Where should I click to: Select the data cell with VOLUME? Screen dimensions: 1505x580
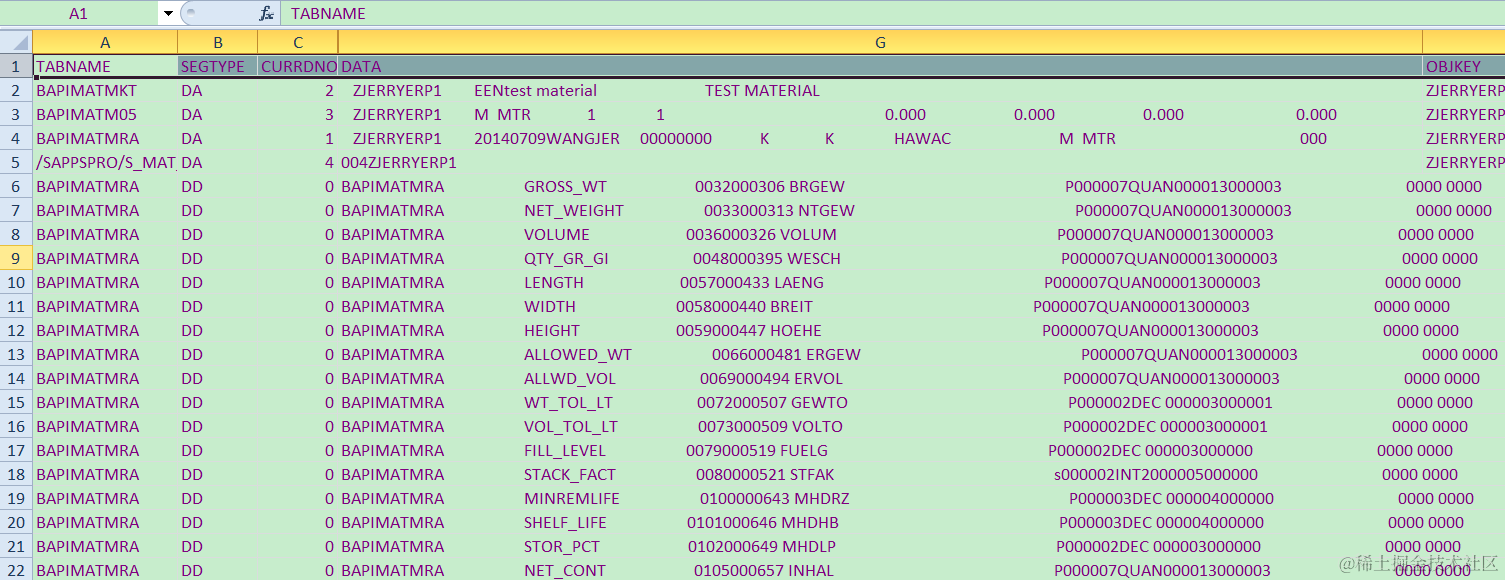[x=880, y=235]
